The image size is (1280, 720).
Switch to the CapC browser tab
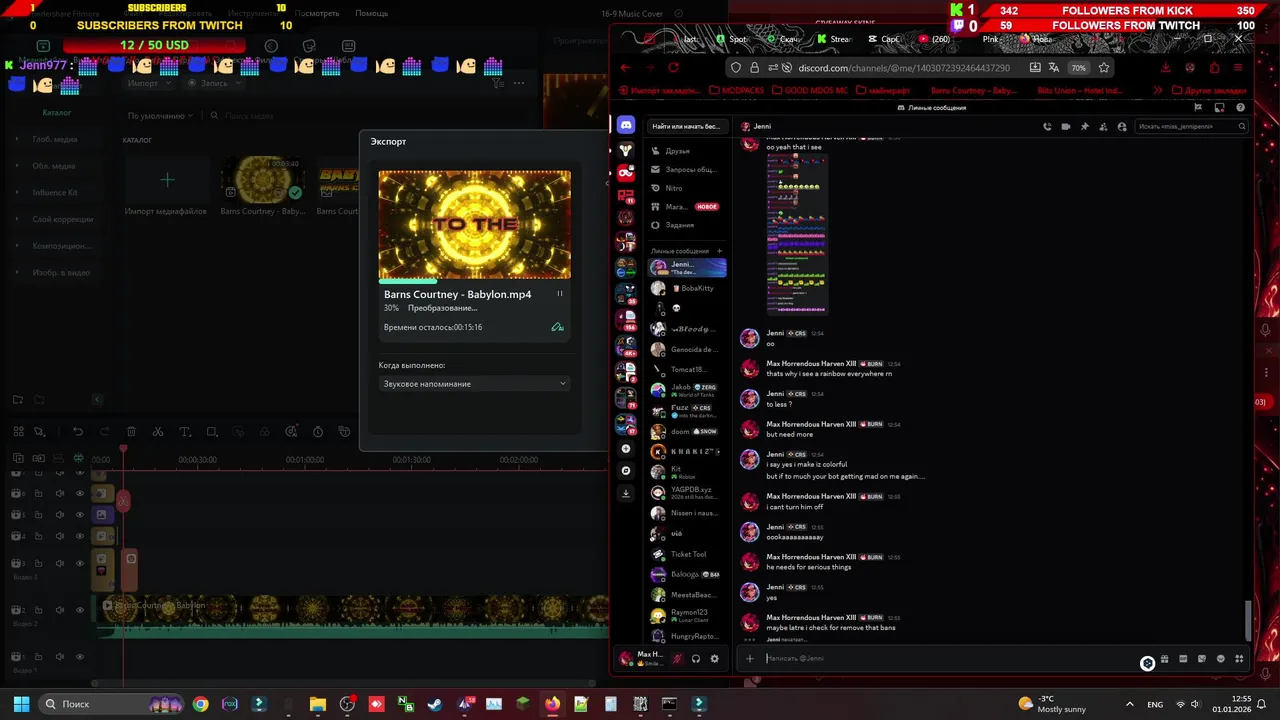coord(884,39)
